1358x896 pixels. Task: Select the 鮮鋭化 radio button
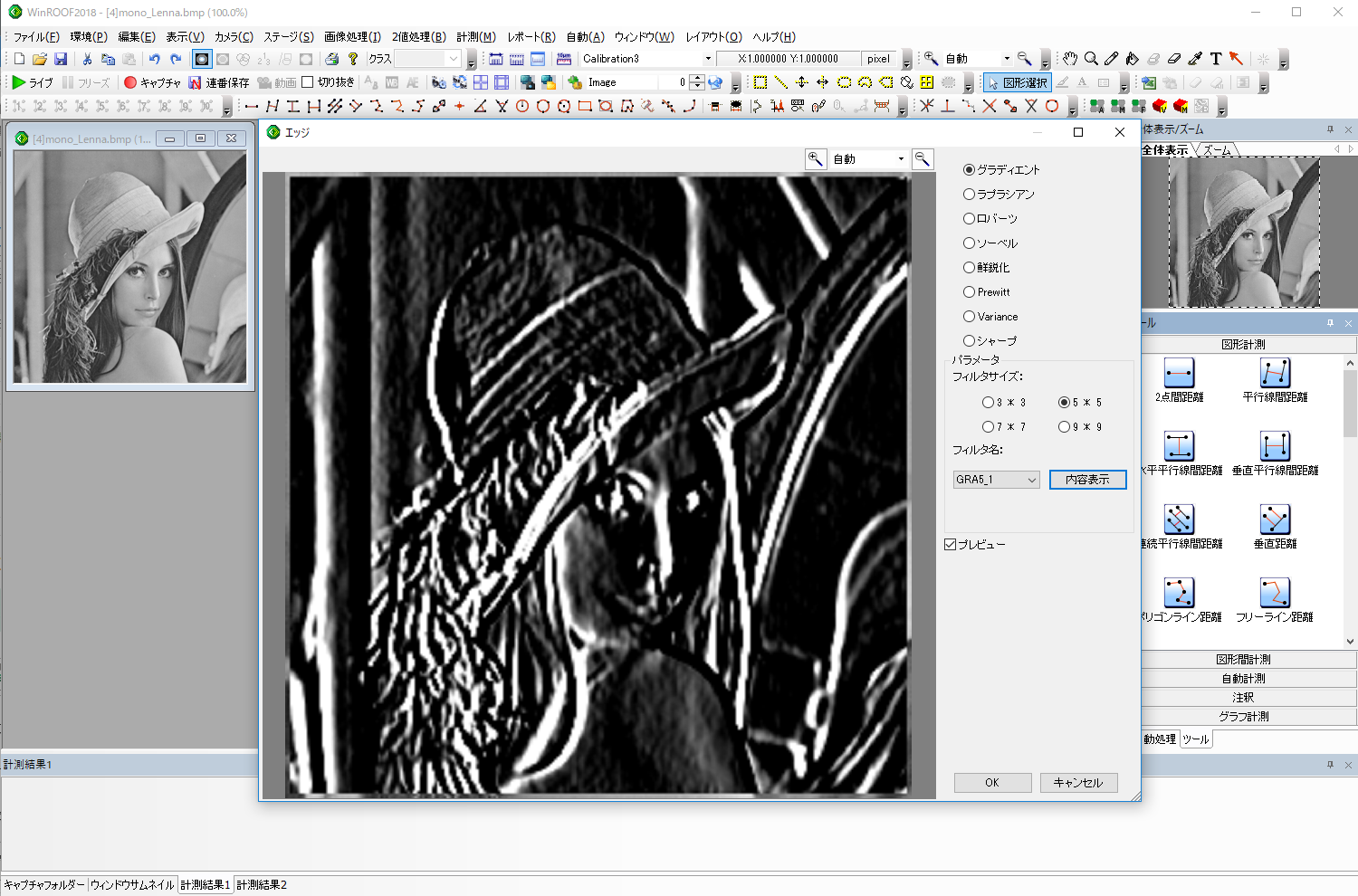(969, 267)
